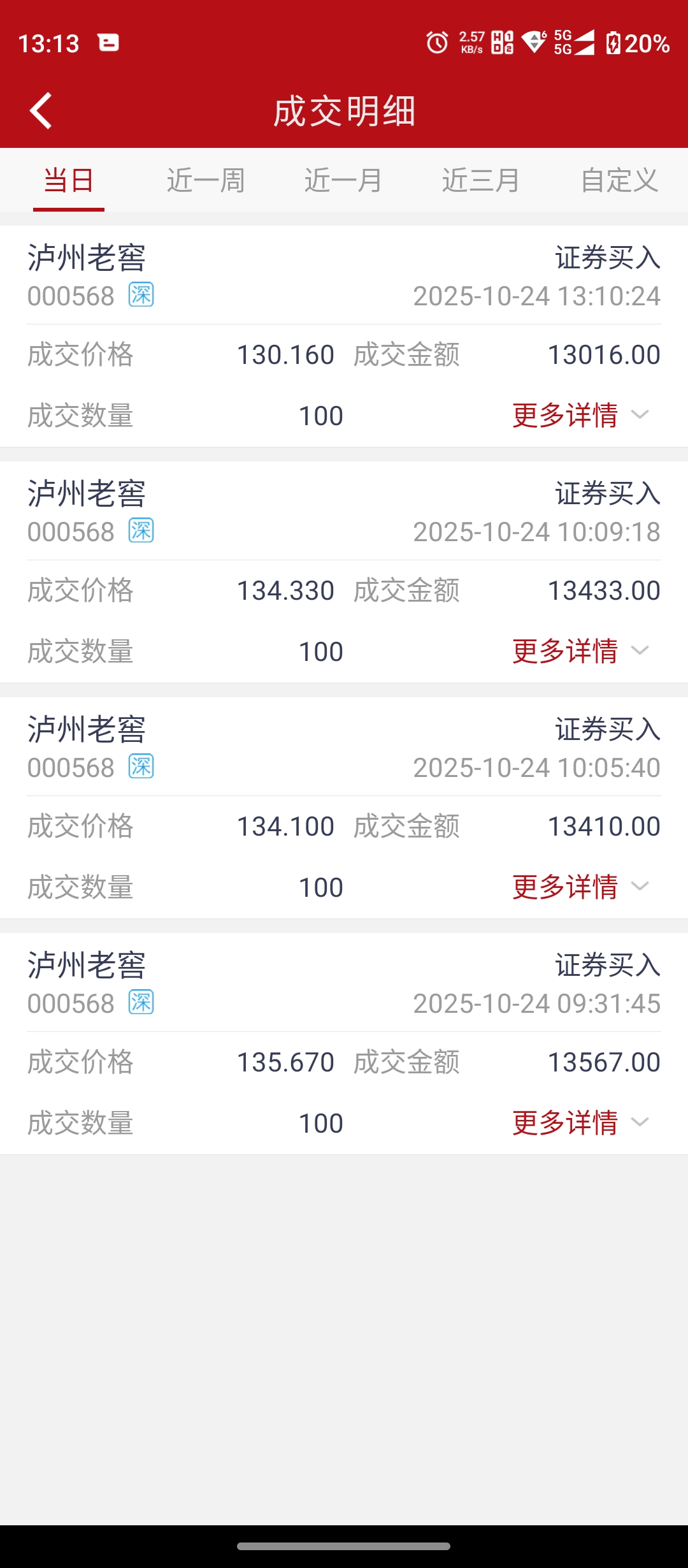Tap the 深 market badge on 10:09:18 trade
The width and height of the screenshot is (688, 1568).
tap(141, 530)
